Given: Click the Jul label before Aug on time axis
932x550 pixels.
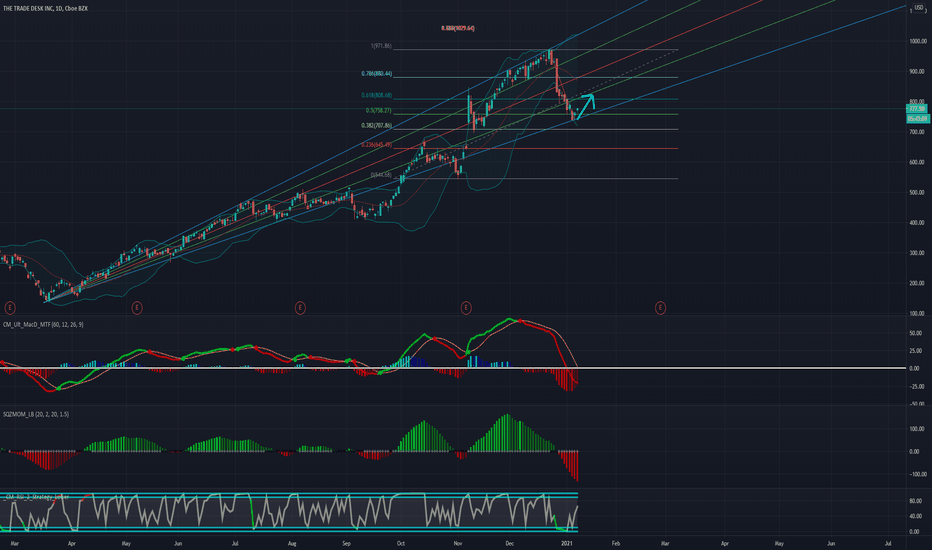Looking at the screenshot, I should [235, 543].
